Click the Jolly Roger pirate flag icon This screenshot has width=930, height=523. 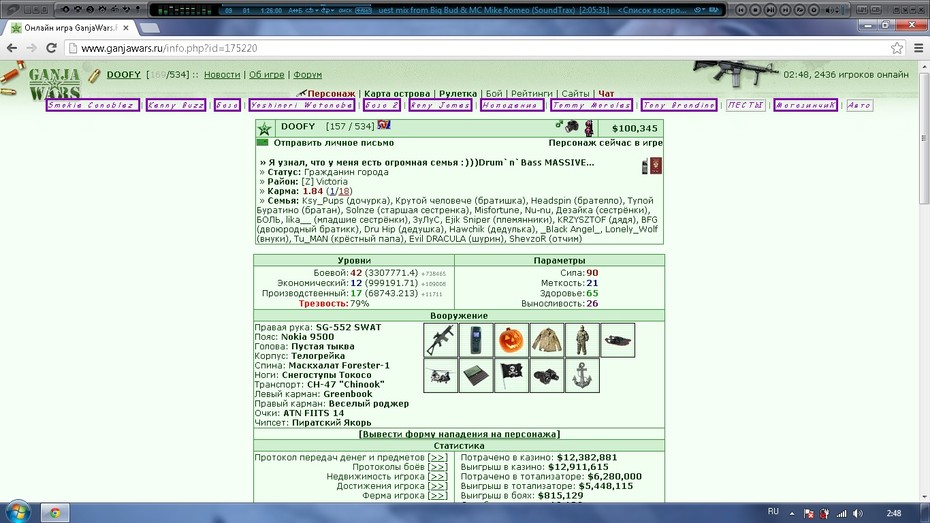click(511, 375)
